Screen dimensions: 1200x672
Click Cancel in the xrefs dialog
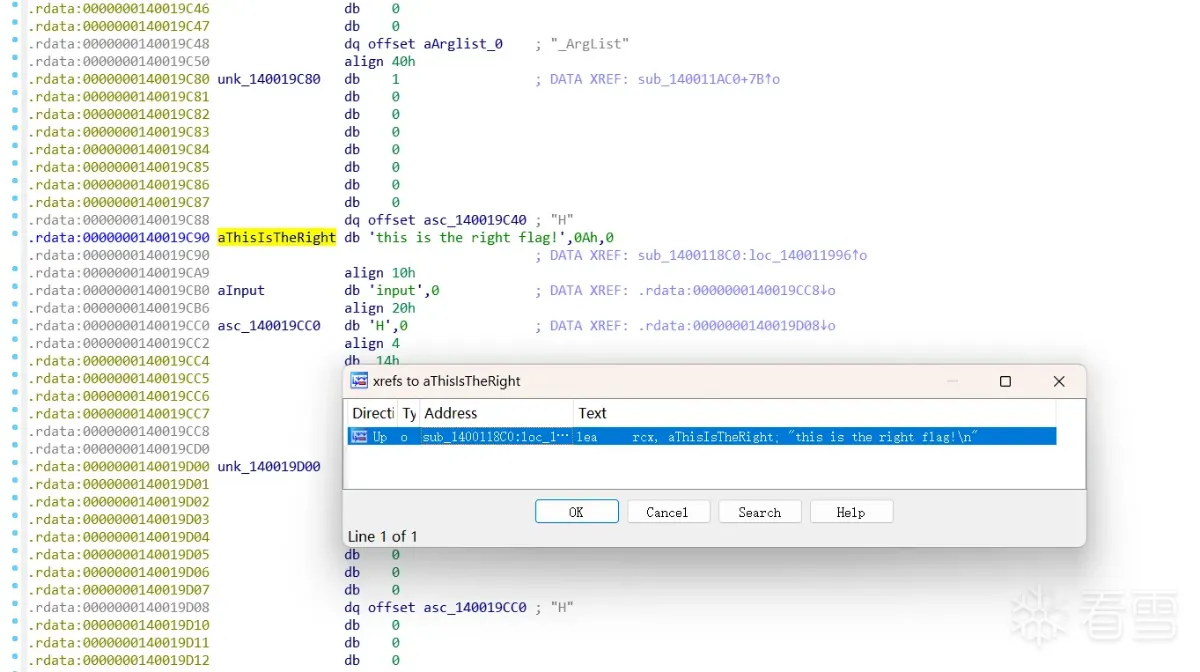coord(668,512)
